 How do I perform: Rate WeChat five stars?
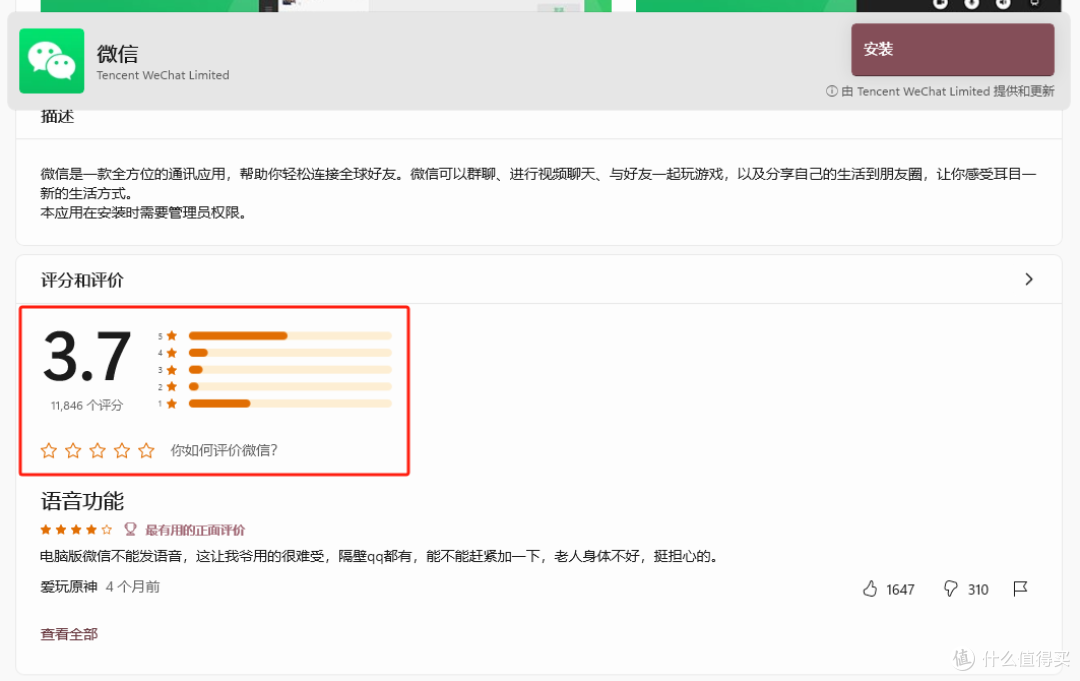146,450
